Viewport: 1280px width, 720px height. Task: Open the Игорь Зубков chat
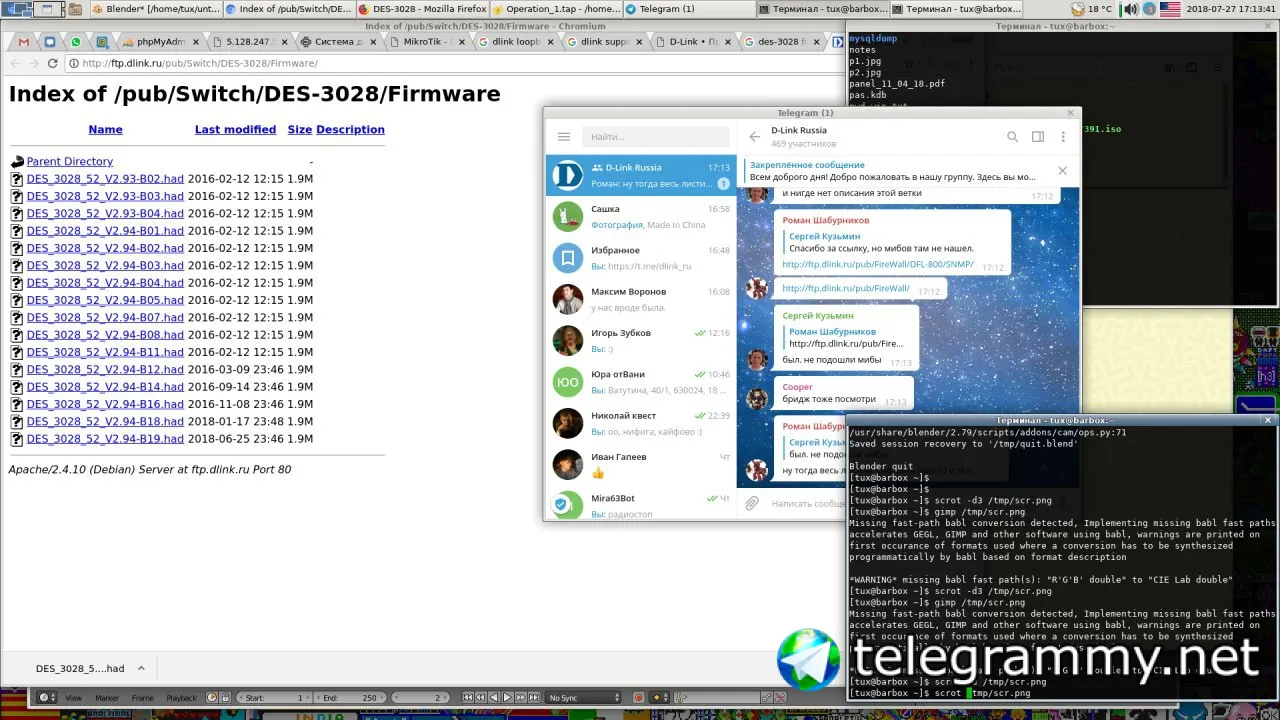[x=641, y=340]
